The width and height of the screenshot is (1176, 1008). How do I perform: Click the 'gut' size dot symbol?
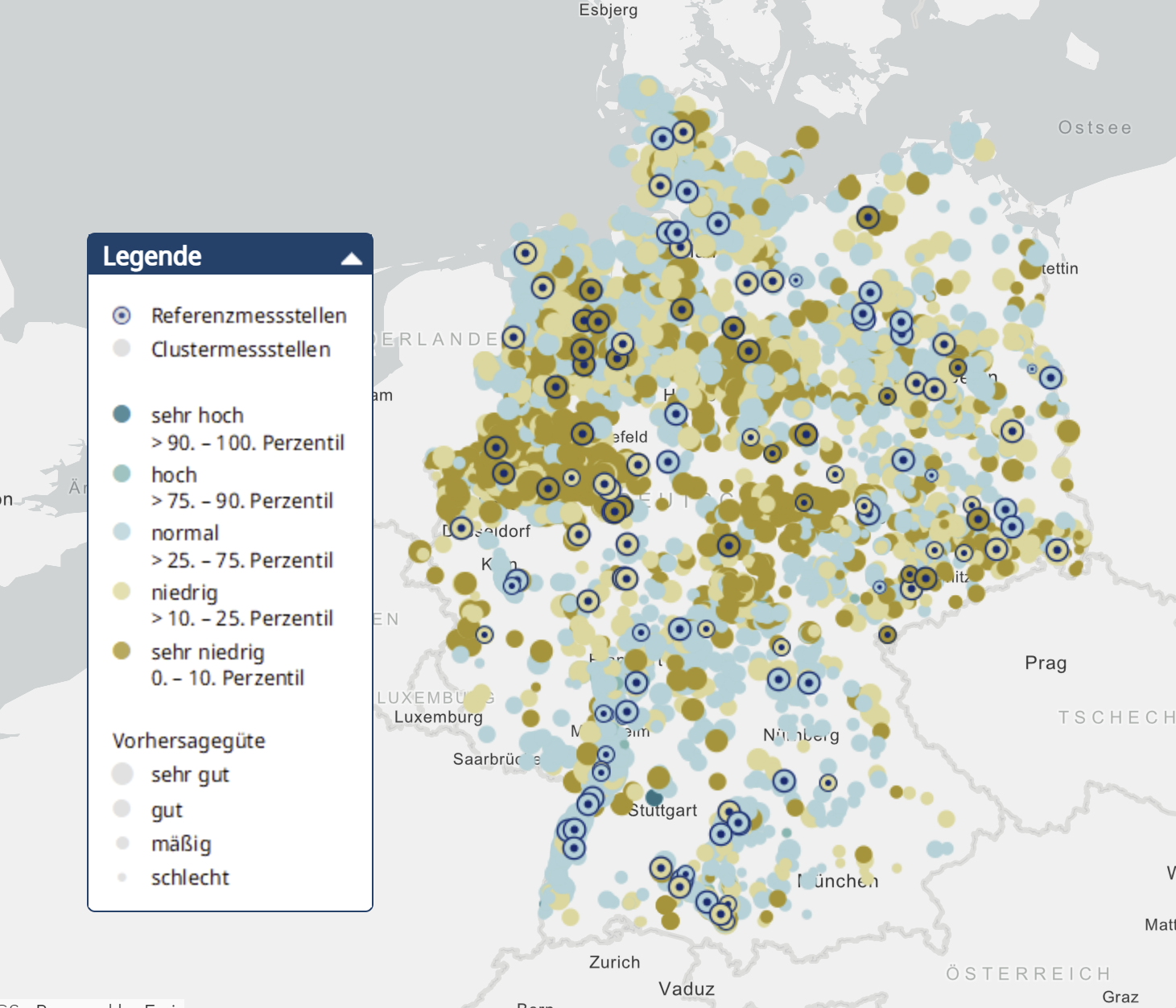coord(122,808)
